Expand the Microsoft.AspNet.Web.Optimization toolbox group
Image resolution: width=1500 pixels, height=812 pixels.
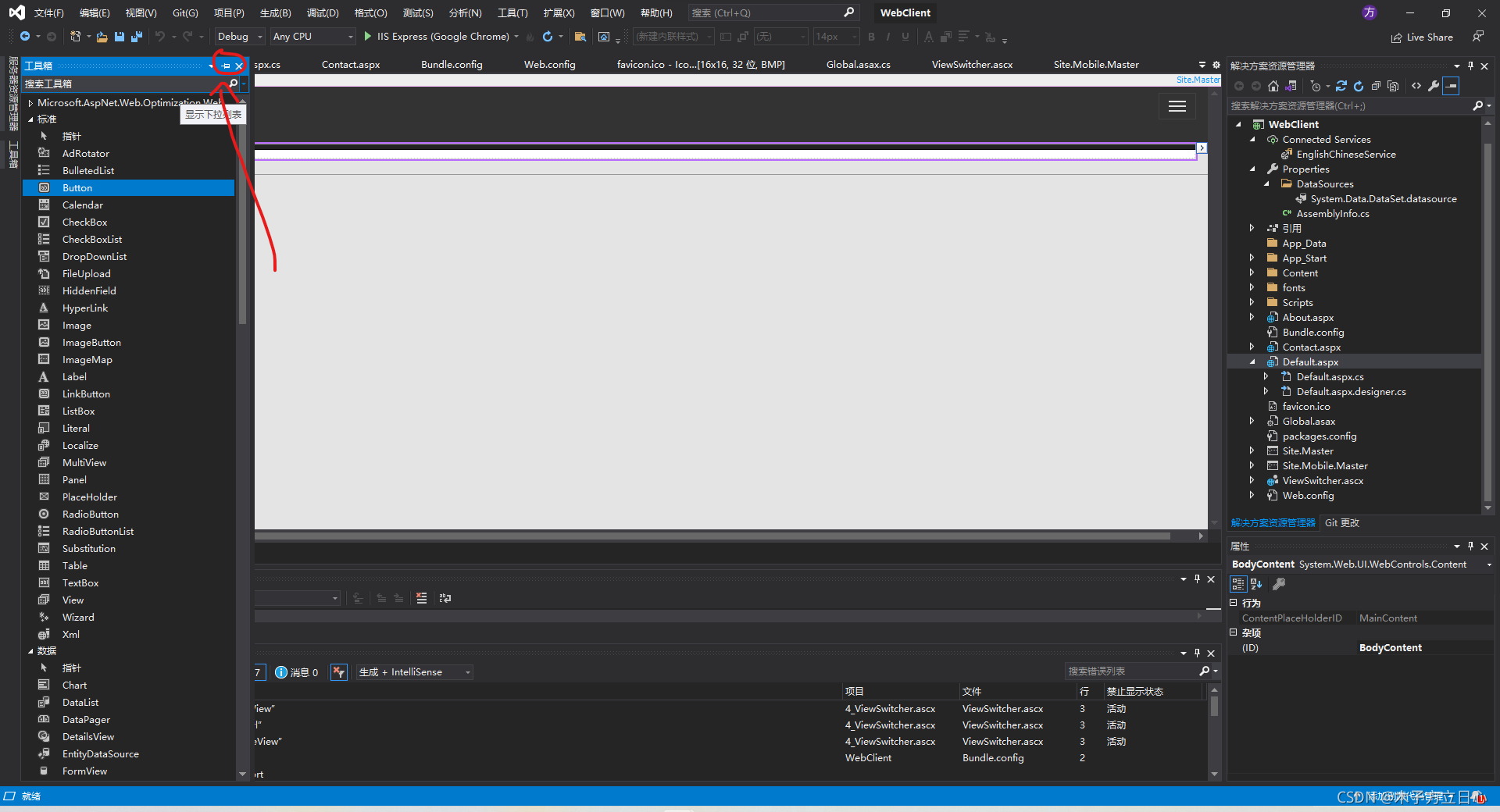coord(30,103)
